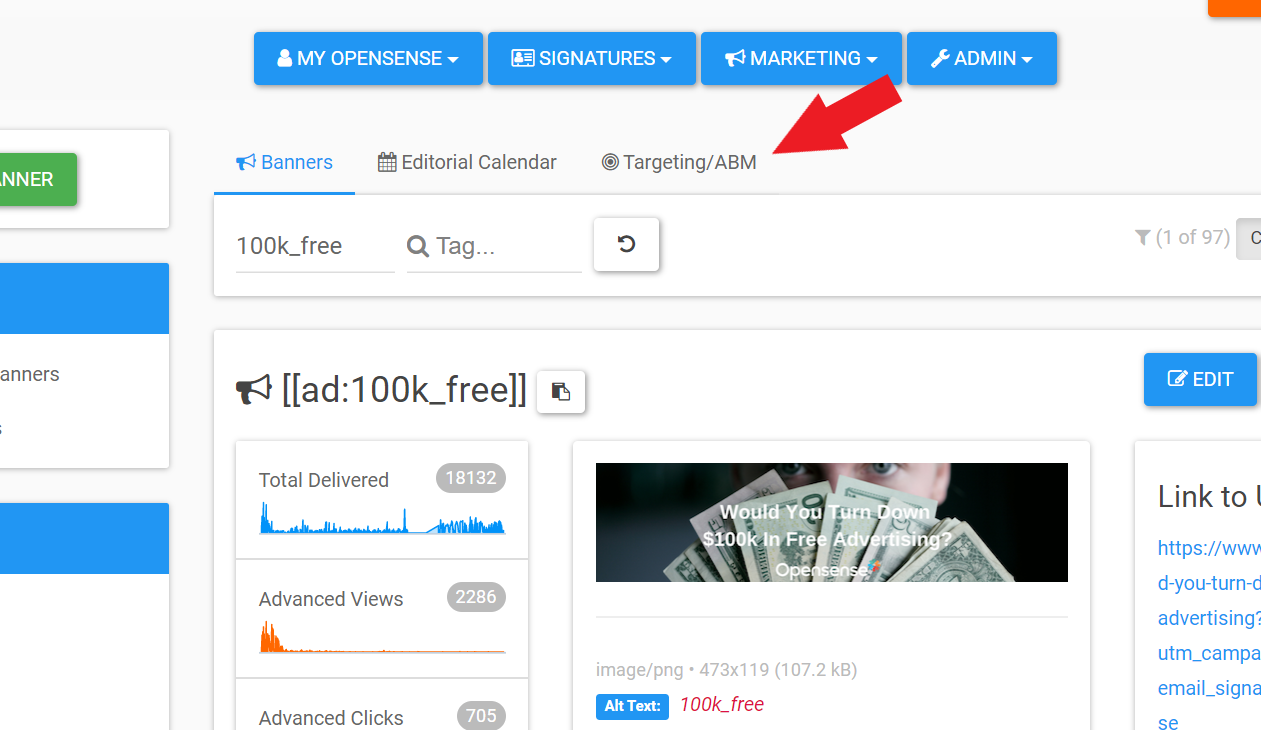The width and height of the screenshot is (1261, 730).
Task: Click the funnel filter icon next to (1 of 97)
Action: click(1142, 237)
